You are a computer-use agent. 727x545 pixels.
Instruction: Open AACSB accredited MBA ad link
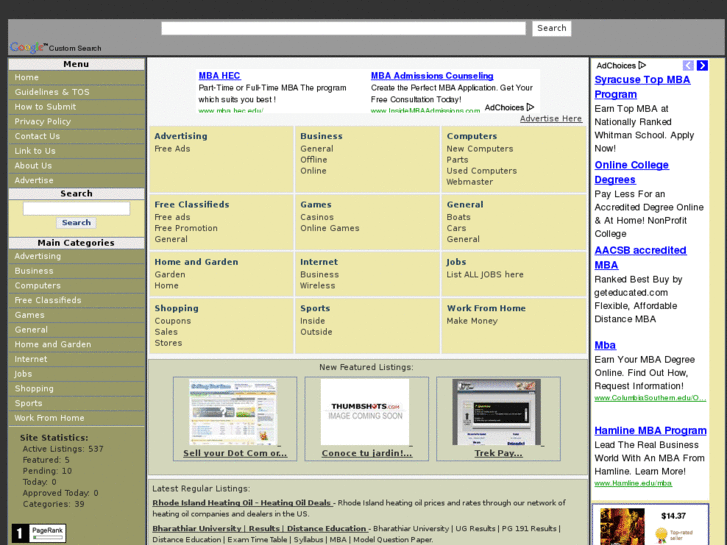[x=640, y=257]
